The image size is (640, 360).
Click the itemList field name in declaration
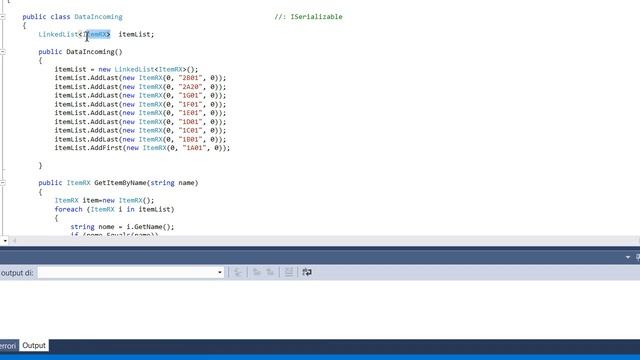[134, 34]
